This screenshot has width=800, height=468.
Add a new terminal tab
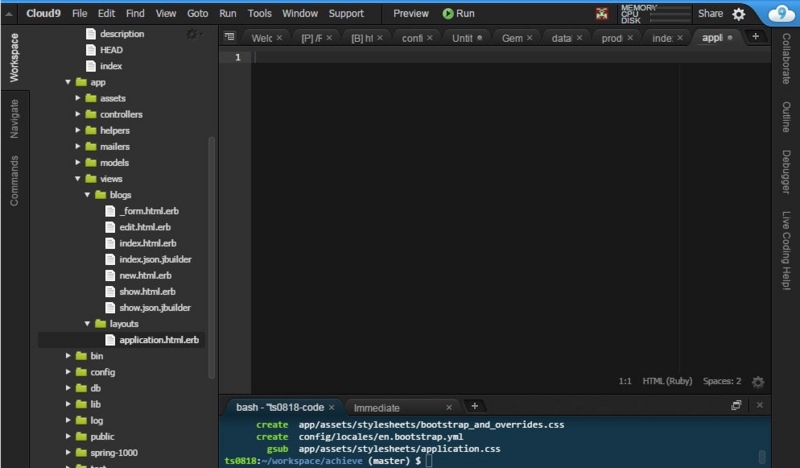(474, 406)
